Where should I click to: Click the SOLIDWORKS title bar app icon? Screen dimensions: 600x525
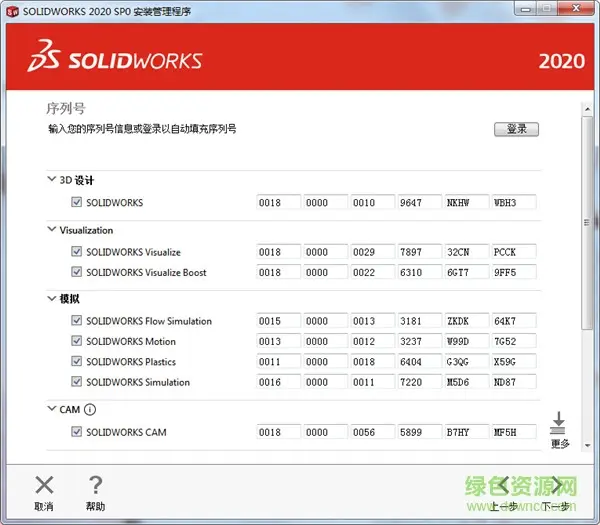pos(13,11)
